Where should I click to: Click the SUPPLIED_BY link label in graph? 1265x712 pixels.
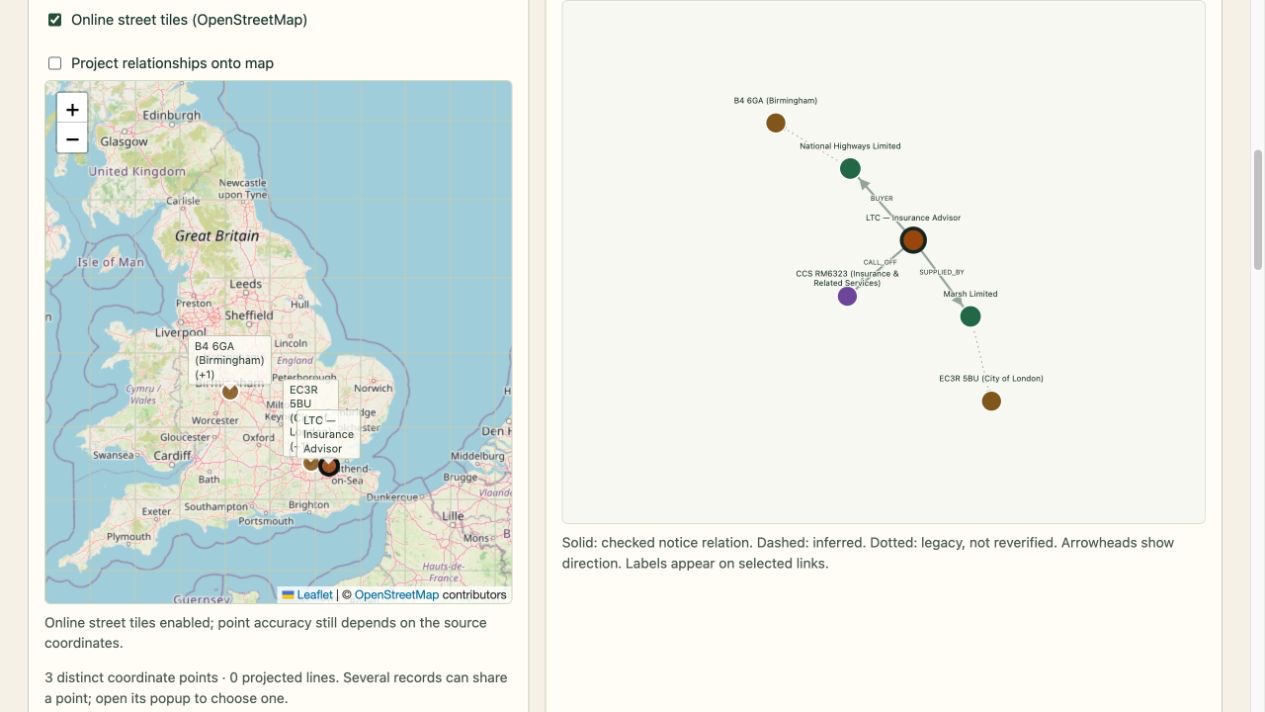(942, 272)
